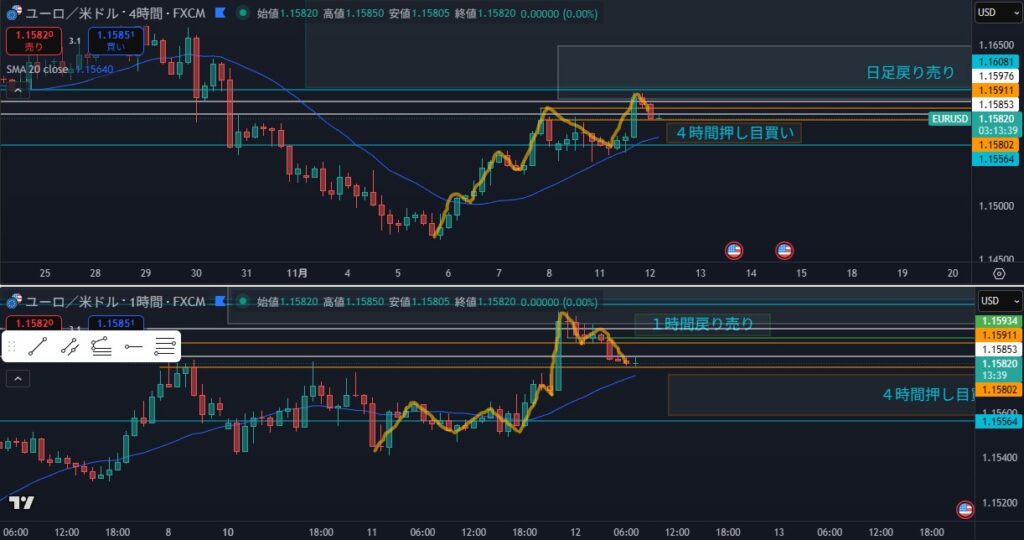Screen dimensions: 1024x540
Task: Click the red 売り sell button at 1.15820
Action: tap(34, 40)
